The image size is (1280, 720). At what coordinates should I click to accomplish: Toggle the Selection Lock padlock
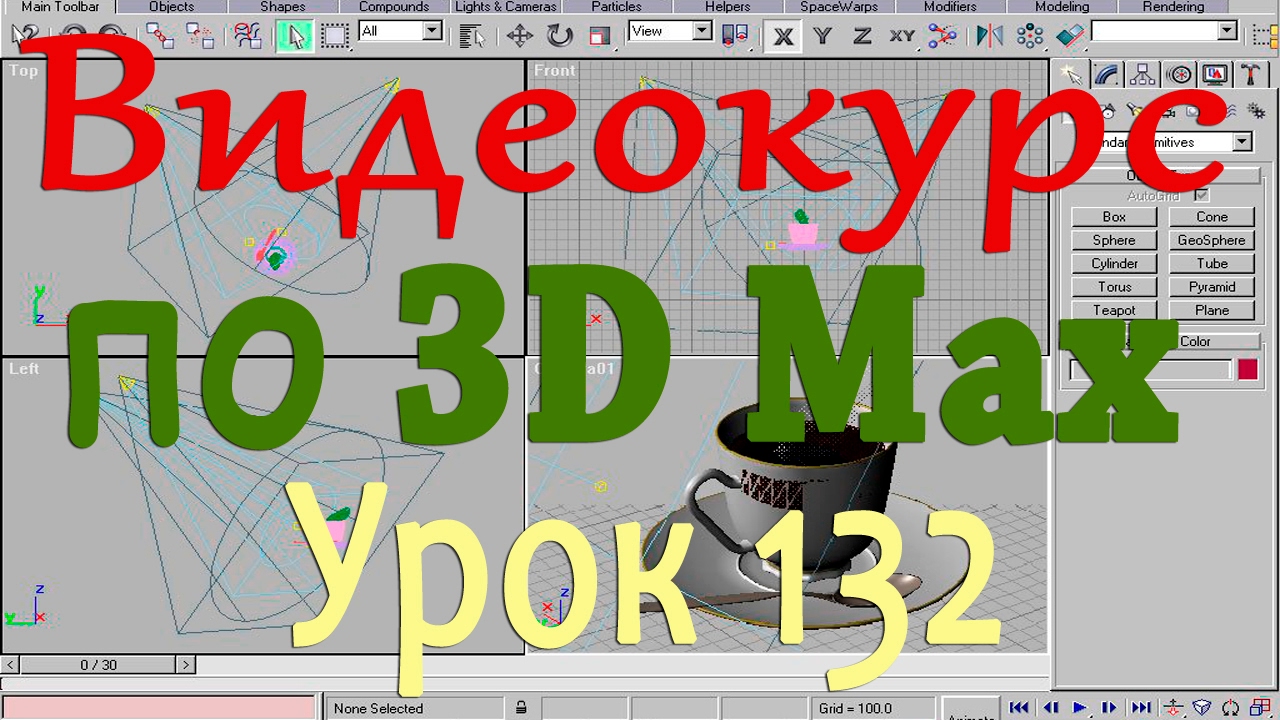[x=521, y=708]
